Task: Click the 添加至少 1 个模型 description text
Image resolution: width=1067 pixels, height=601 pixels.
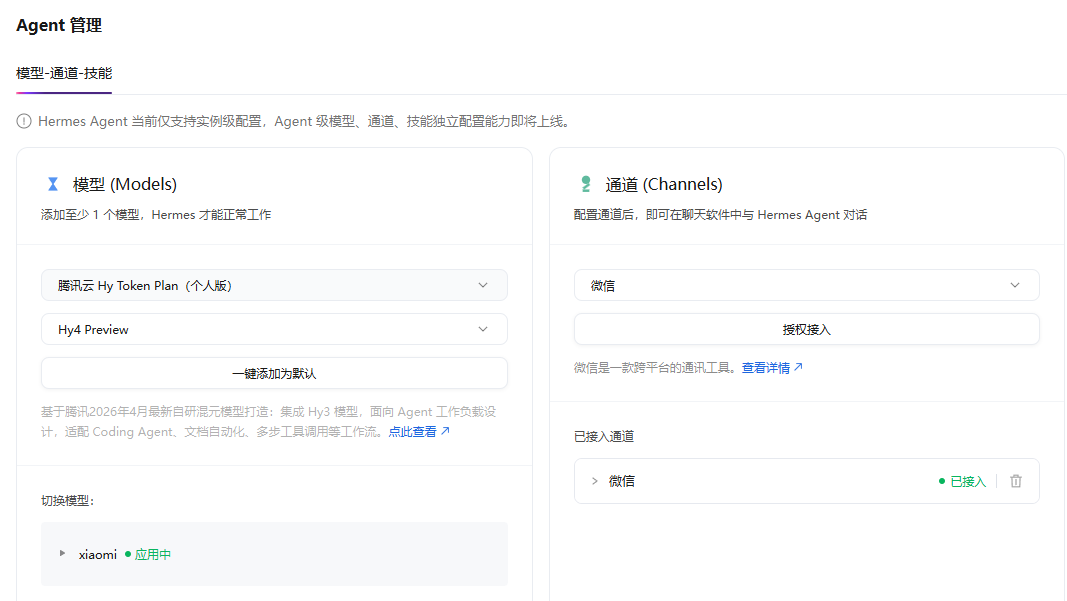Action: [156, 214]
